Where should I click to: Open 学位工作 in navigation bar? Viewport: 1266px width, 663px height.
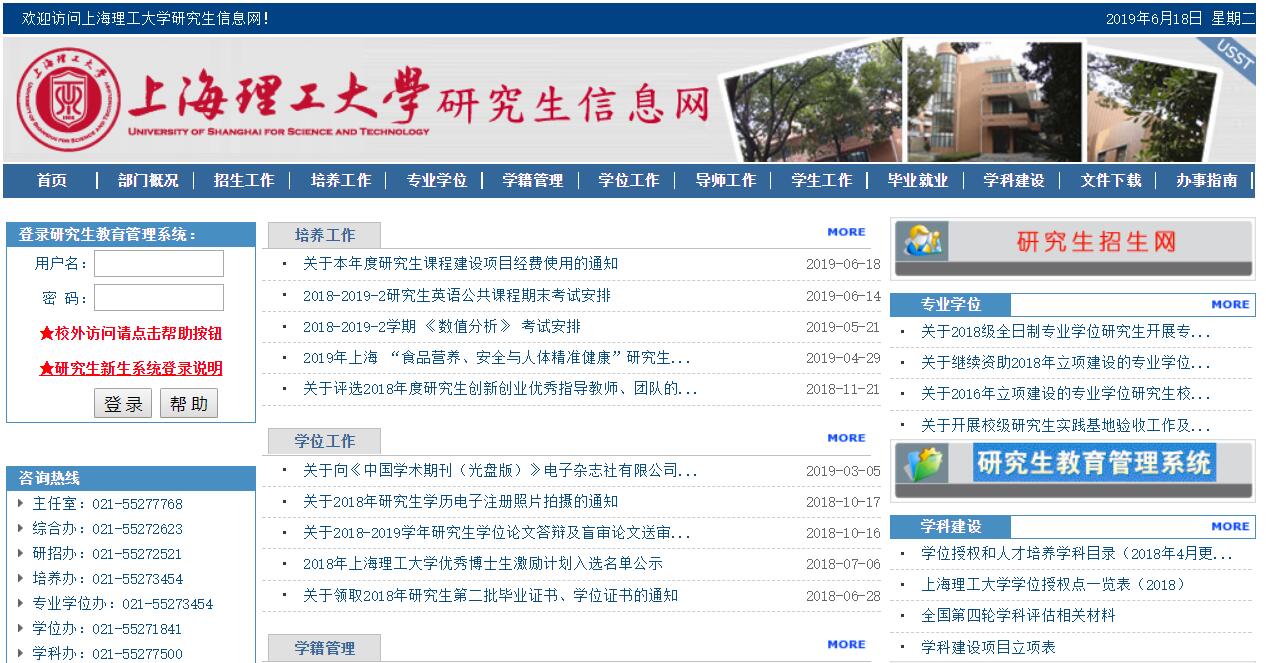[x=629, y=181]
